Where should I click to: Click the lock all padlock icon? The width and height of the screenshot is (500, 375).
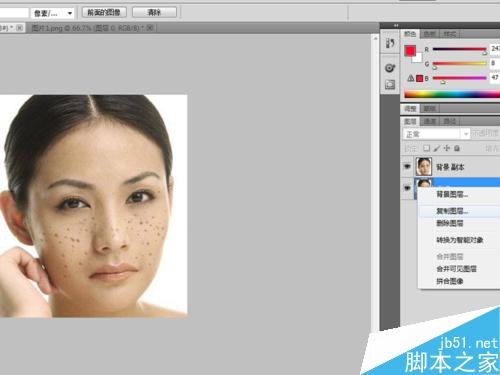[x=457, y=148]
